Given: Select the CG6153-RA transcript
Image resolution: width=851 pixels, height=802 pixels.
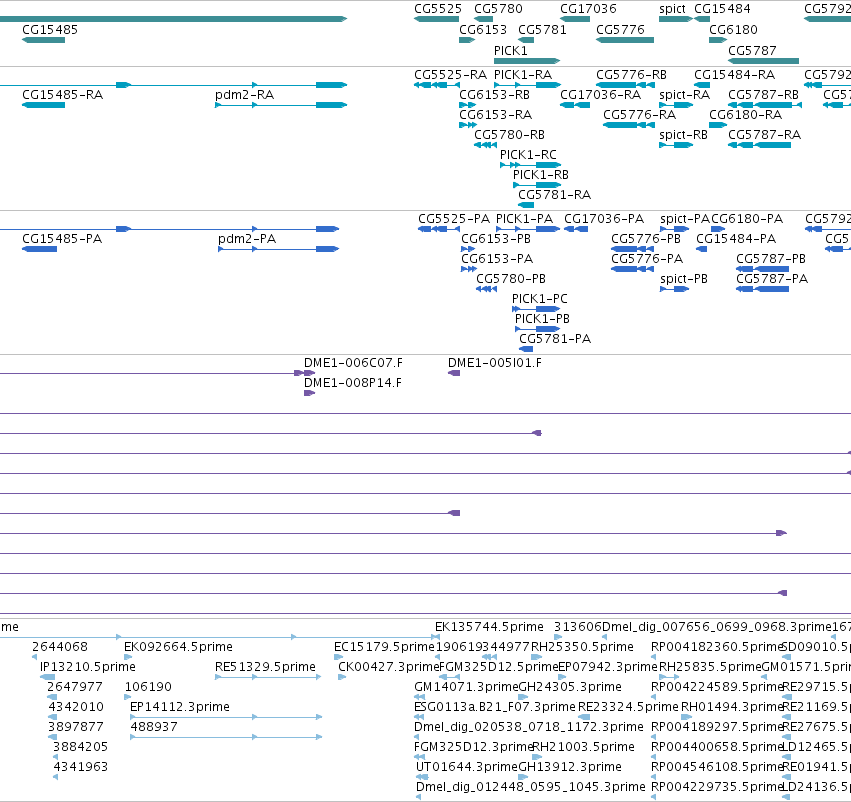Looking at the screenshot, I should 468,125.
